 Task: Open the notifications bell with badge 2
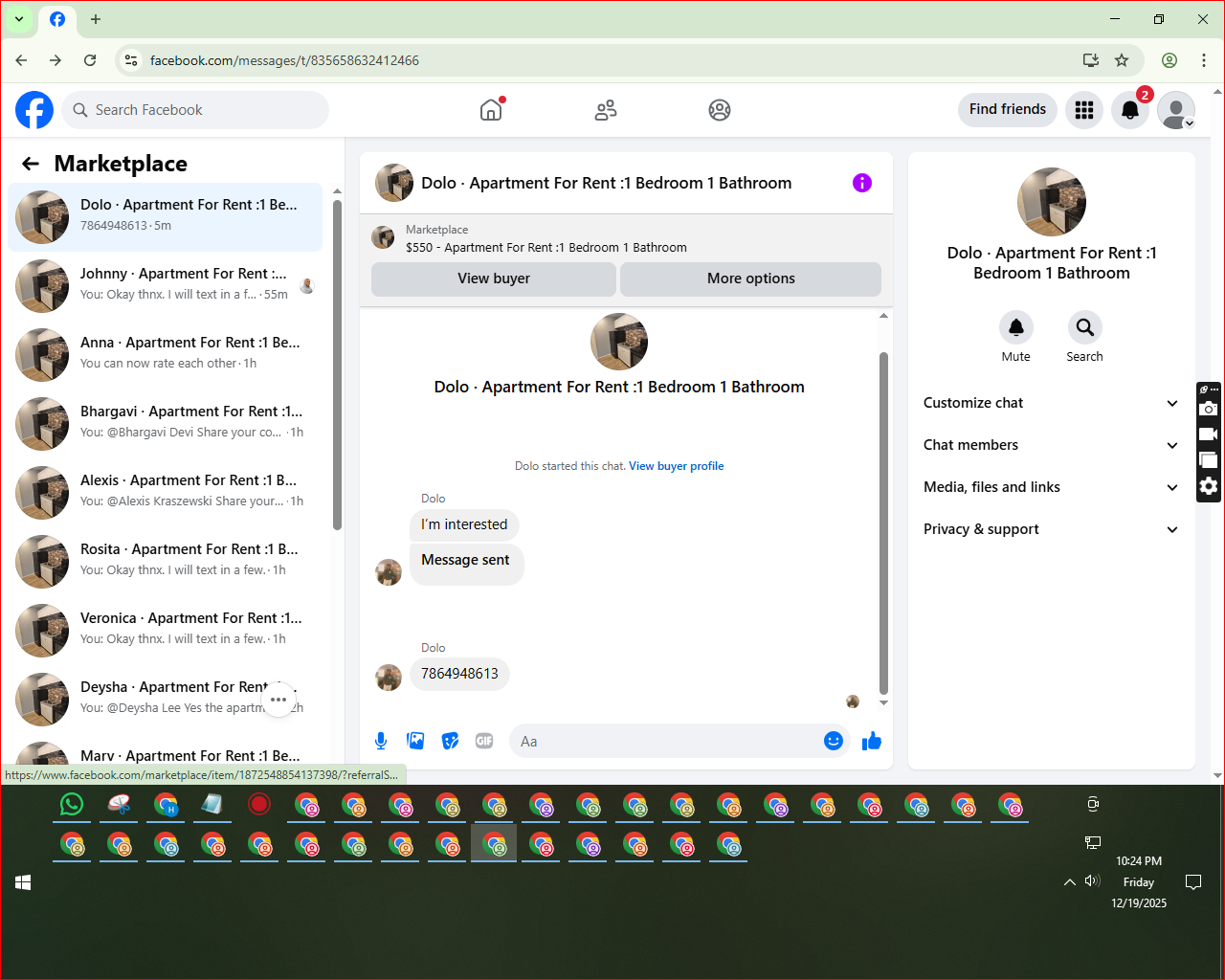pyautogui.click(x=1130, y=110)
